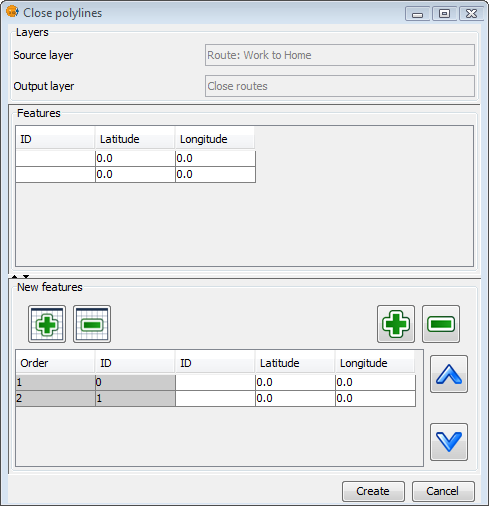489x506 pixels.
Task: Collapse split pane using small up triangle
Action: point(14,276)
